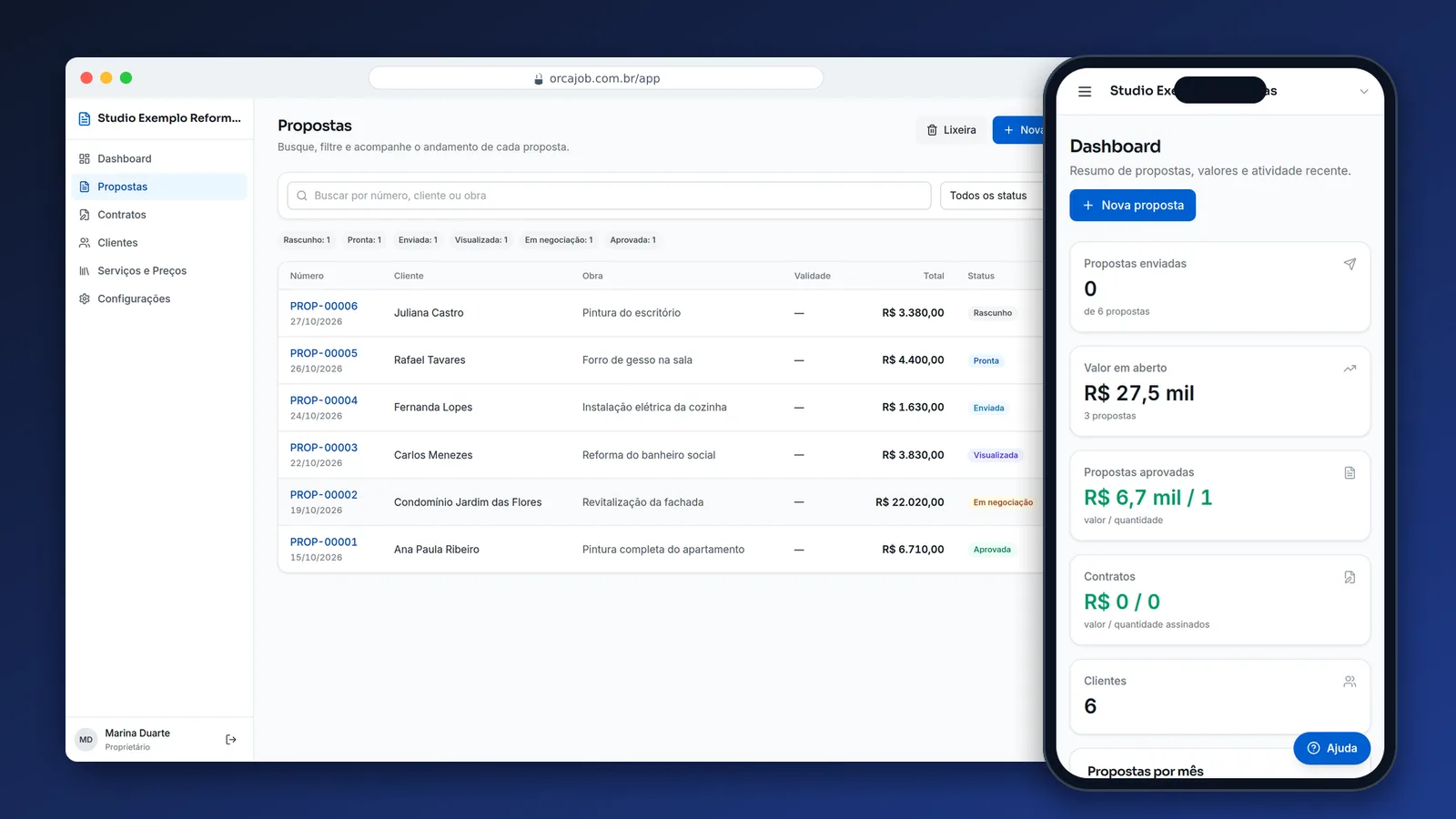Expand the mobile header chevron dropdown
Image resolution: width=1456 pixels, height=819 pixels.
pyautogui.click(x=1364, y=91)
